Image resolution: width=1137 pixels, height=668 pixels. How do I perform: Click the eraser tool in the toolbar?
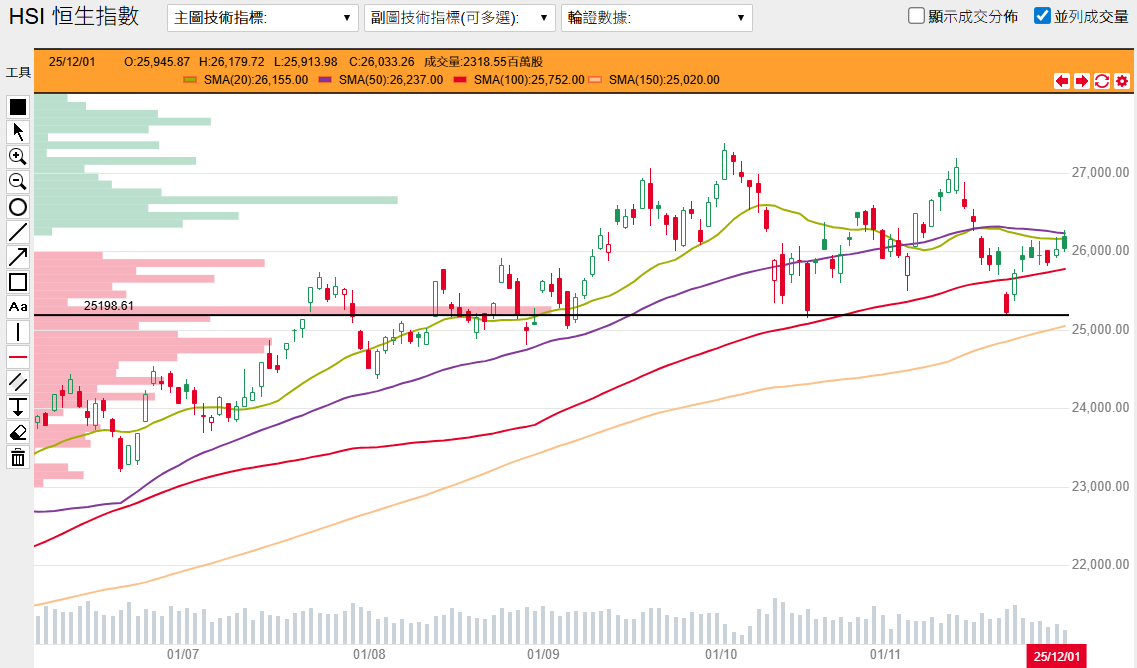[16, 432]
